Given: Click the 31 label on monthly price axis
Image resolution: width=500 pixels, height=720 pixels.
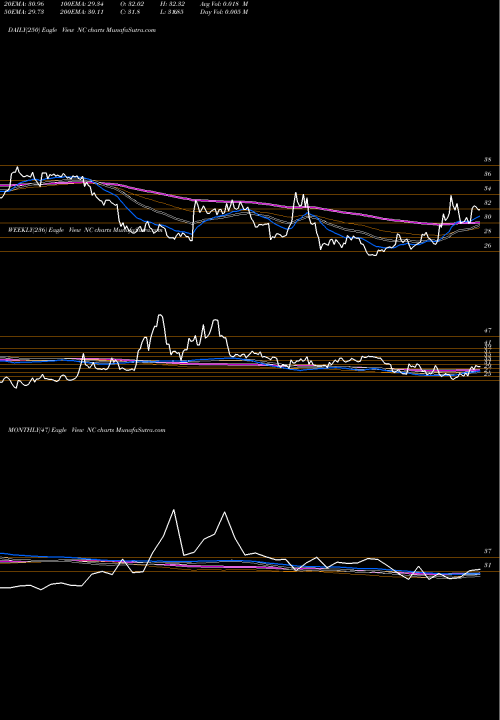Looking at the screenshot, I should point(487,565).
